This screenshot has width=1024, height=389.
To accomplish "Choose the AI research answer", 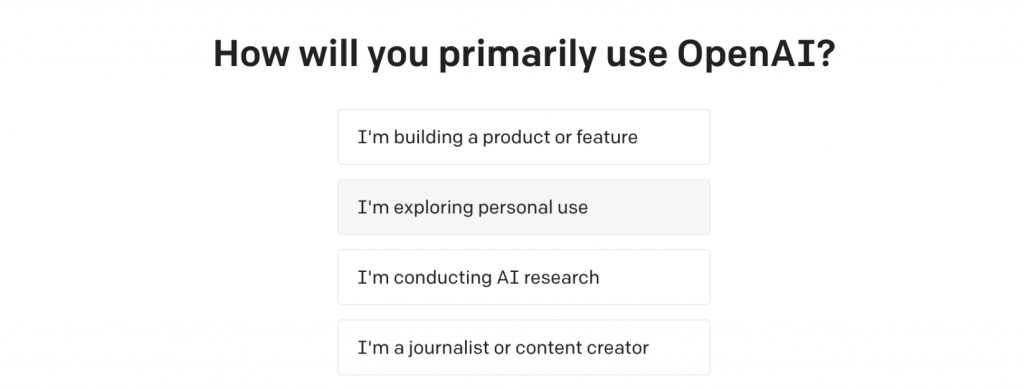I will click(x=524, y=277).
